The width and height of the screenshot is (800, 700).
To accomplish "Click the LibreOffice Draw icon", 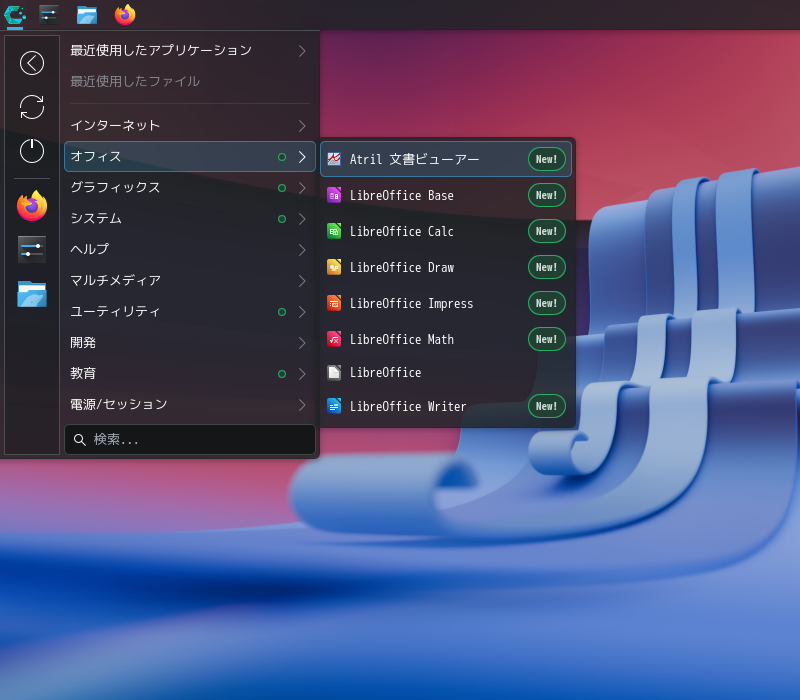I will (x=334, y=267).
